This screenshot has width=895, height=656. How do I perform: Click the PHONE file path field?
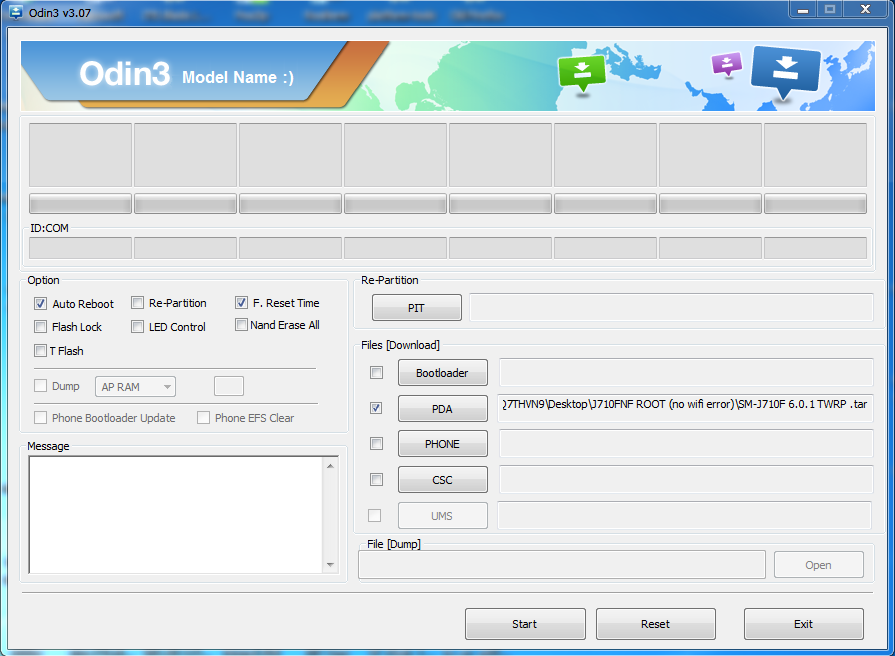pos(686,444)
